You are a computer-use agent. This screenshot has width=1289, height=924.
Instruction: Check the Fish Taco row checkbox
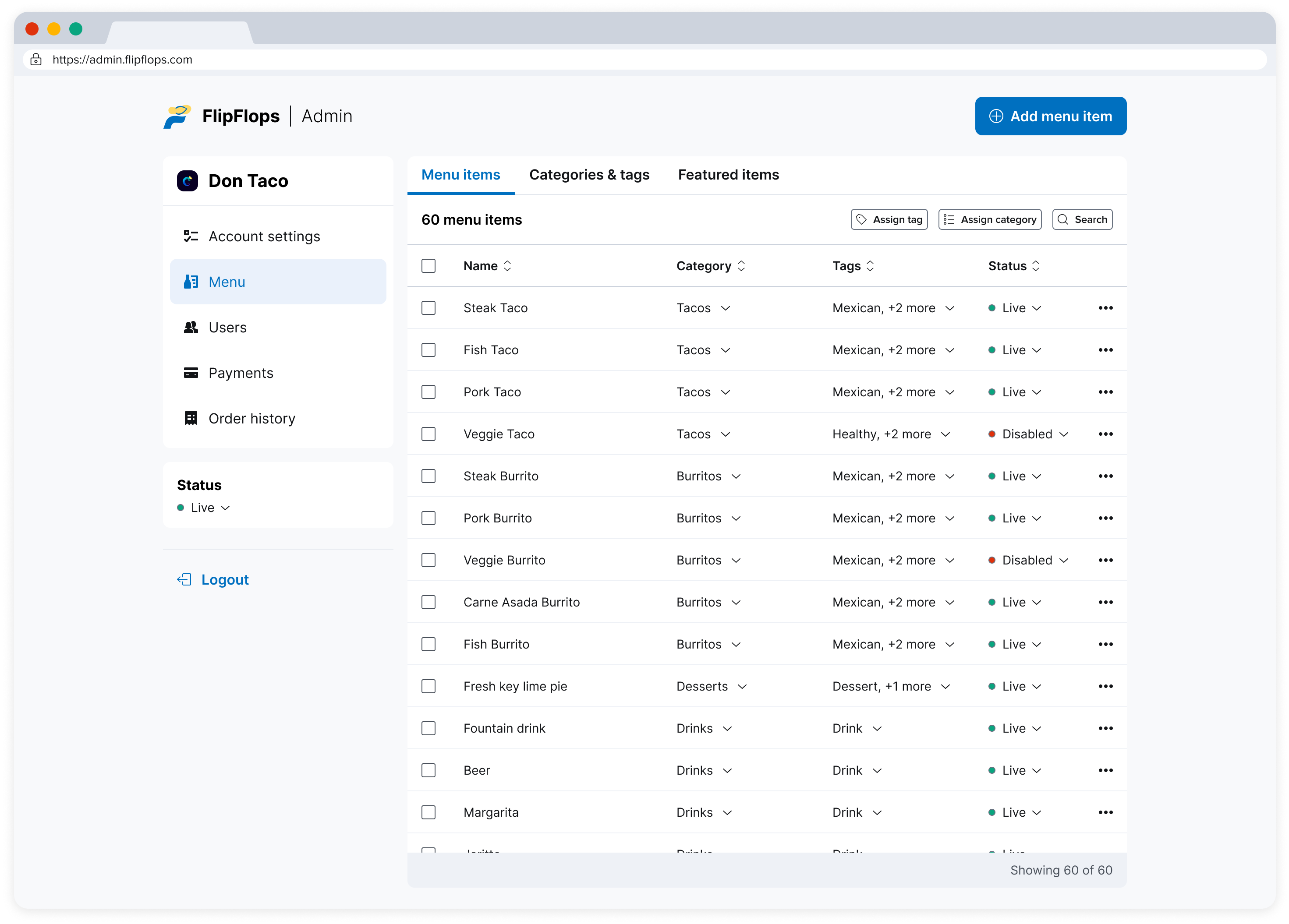pos(428,350)
